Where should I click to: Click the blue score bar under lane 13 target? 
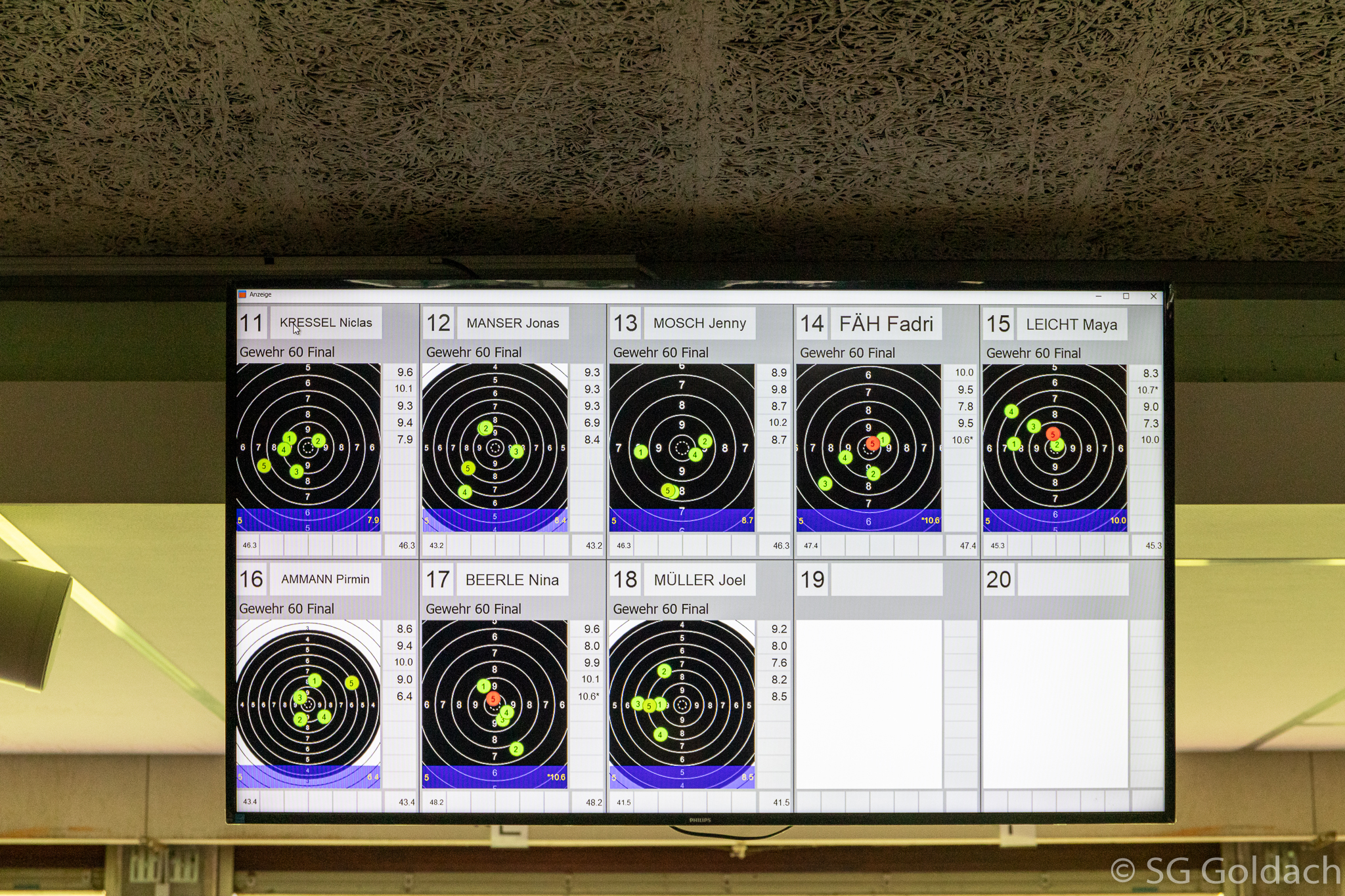682,520
